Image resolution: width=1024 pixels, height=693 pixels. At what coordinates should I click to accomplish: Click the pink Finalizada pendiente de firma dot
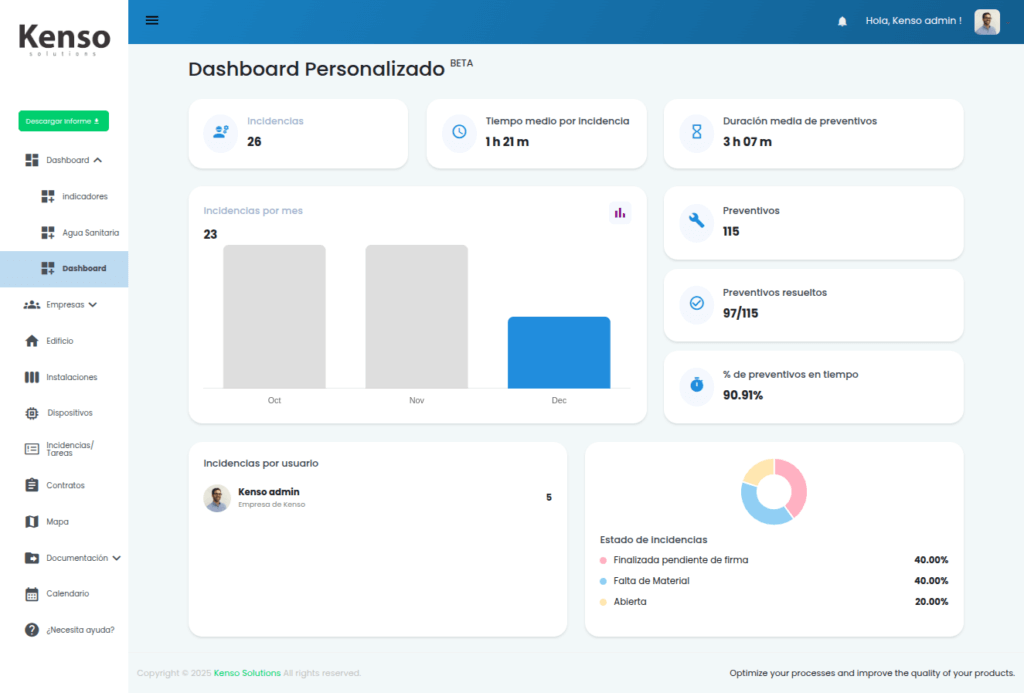tap(603, 560)
